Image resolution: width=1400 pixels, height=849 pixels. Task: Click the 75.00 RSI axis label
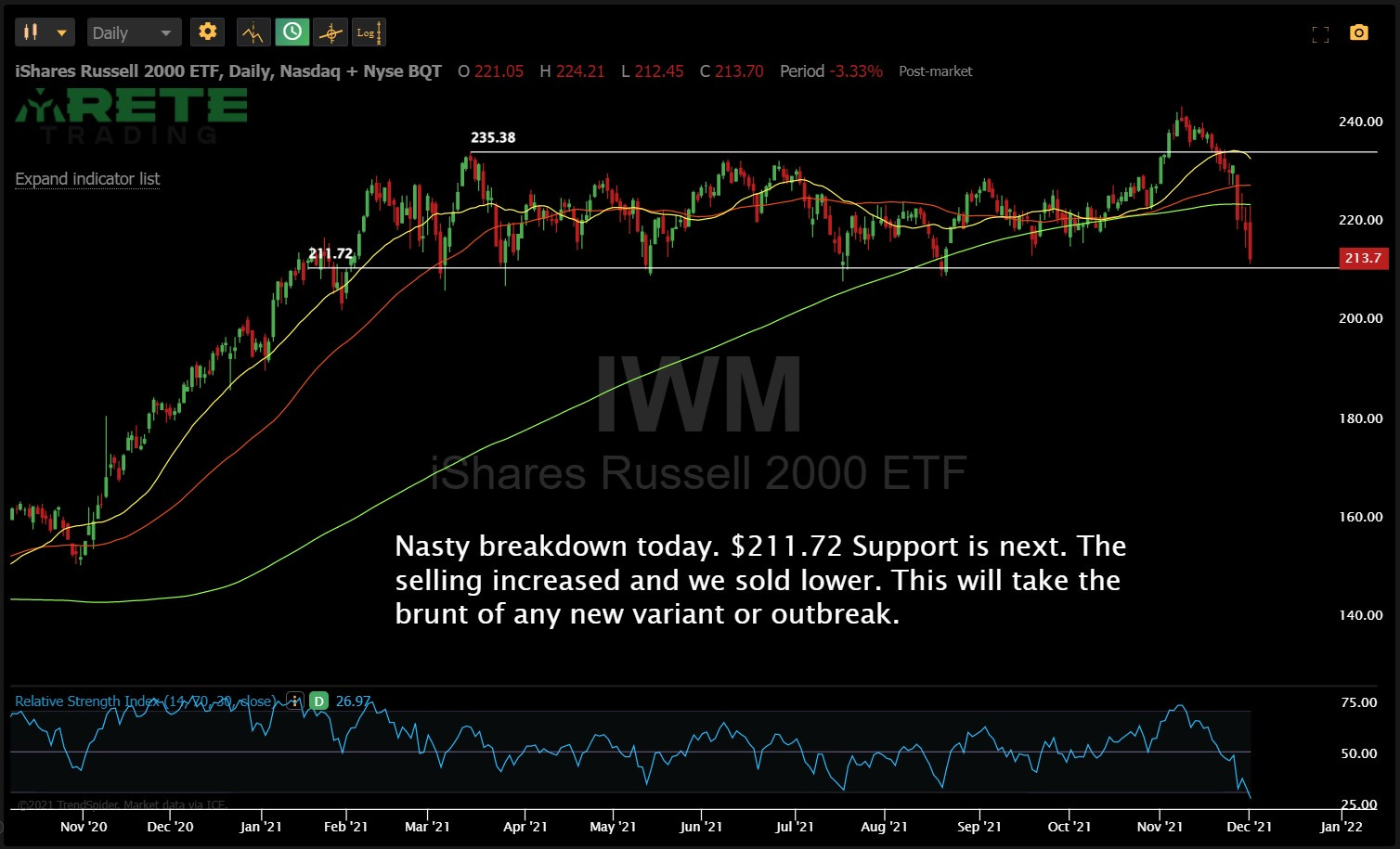1359,702
